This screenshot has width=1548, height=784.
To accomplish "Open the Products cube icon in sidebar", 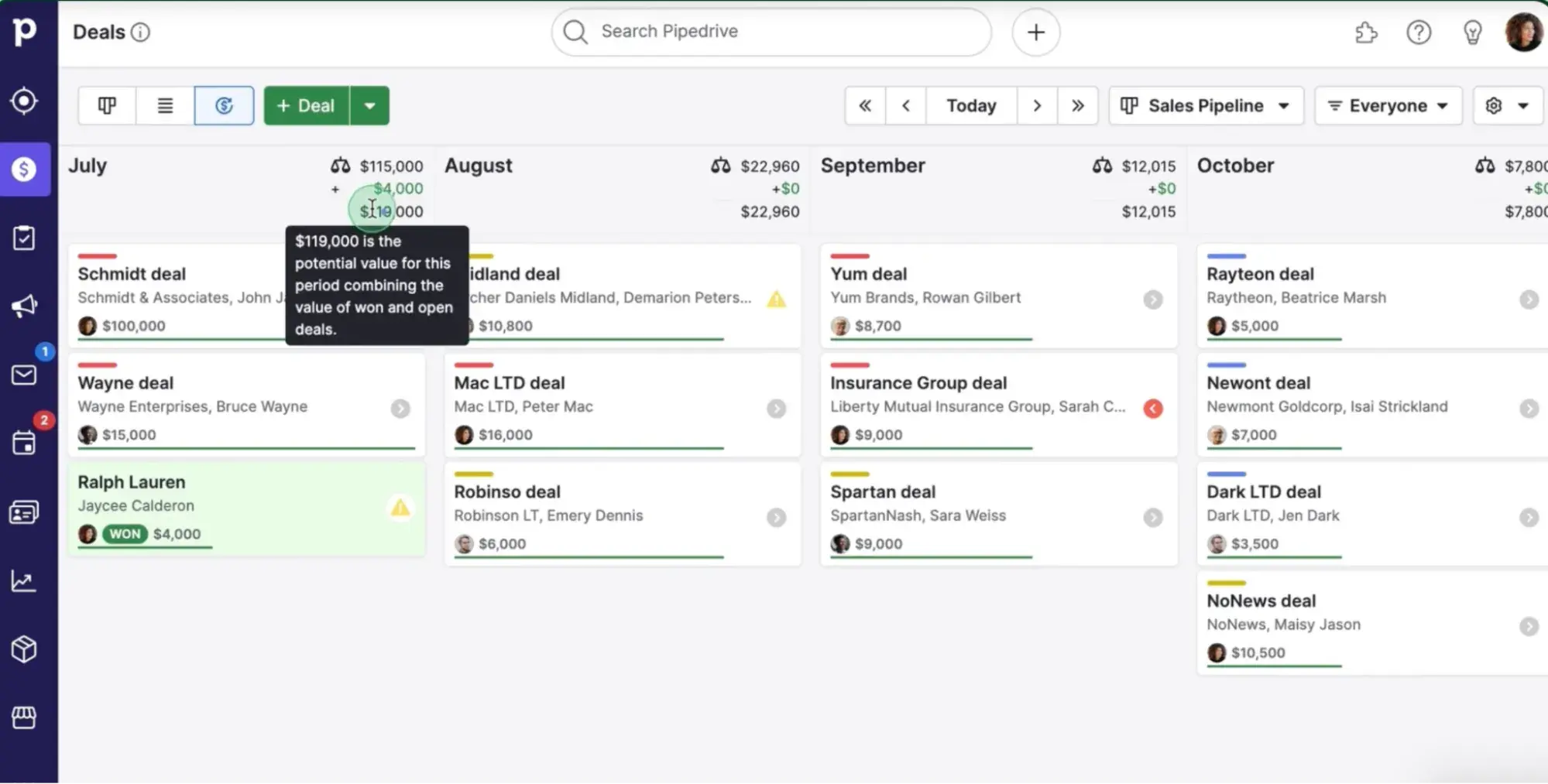I will pos(24,649).
